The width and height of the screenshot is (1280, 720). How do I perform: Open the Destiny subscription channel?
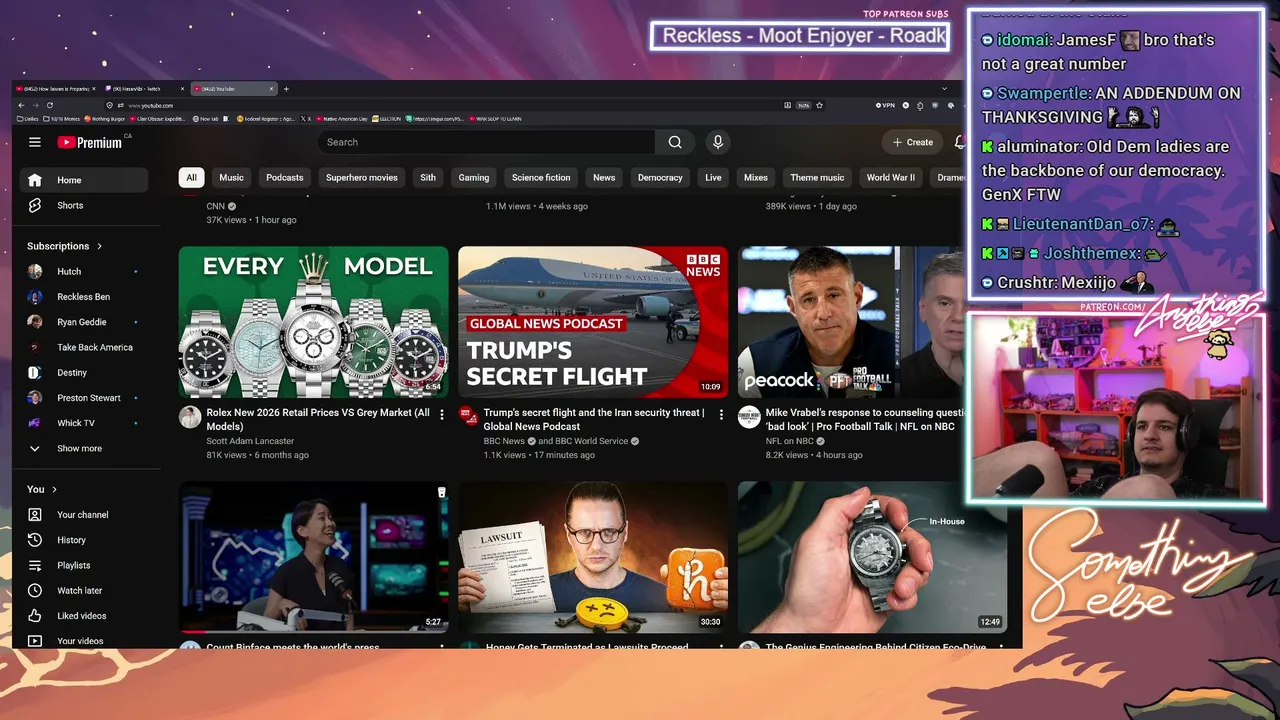click(84, 372)
